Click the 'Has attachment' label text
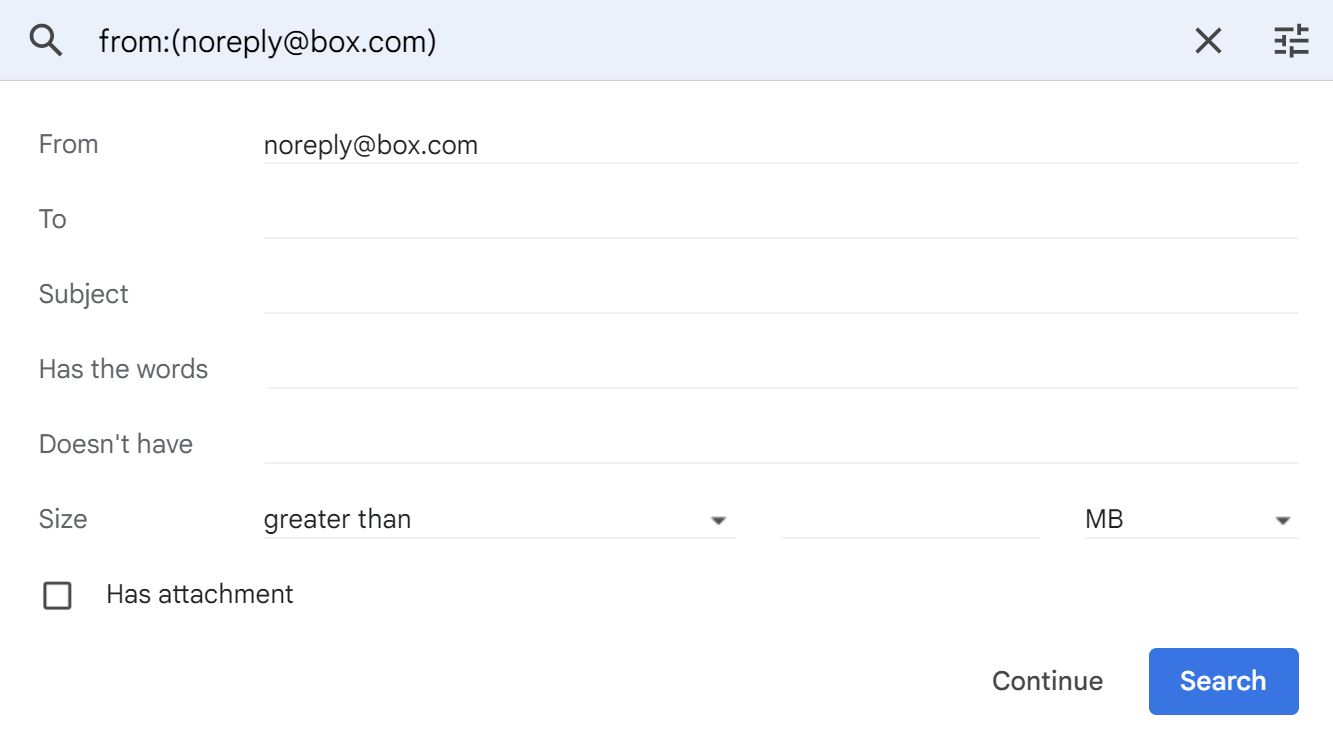The height and width of the screenshot is (747, 1333). coord(200,594)
